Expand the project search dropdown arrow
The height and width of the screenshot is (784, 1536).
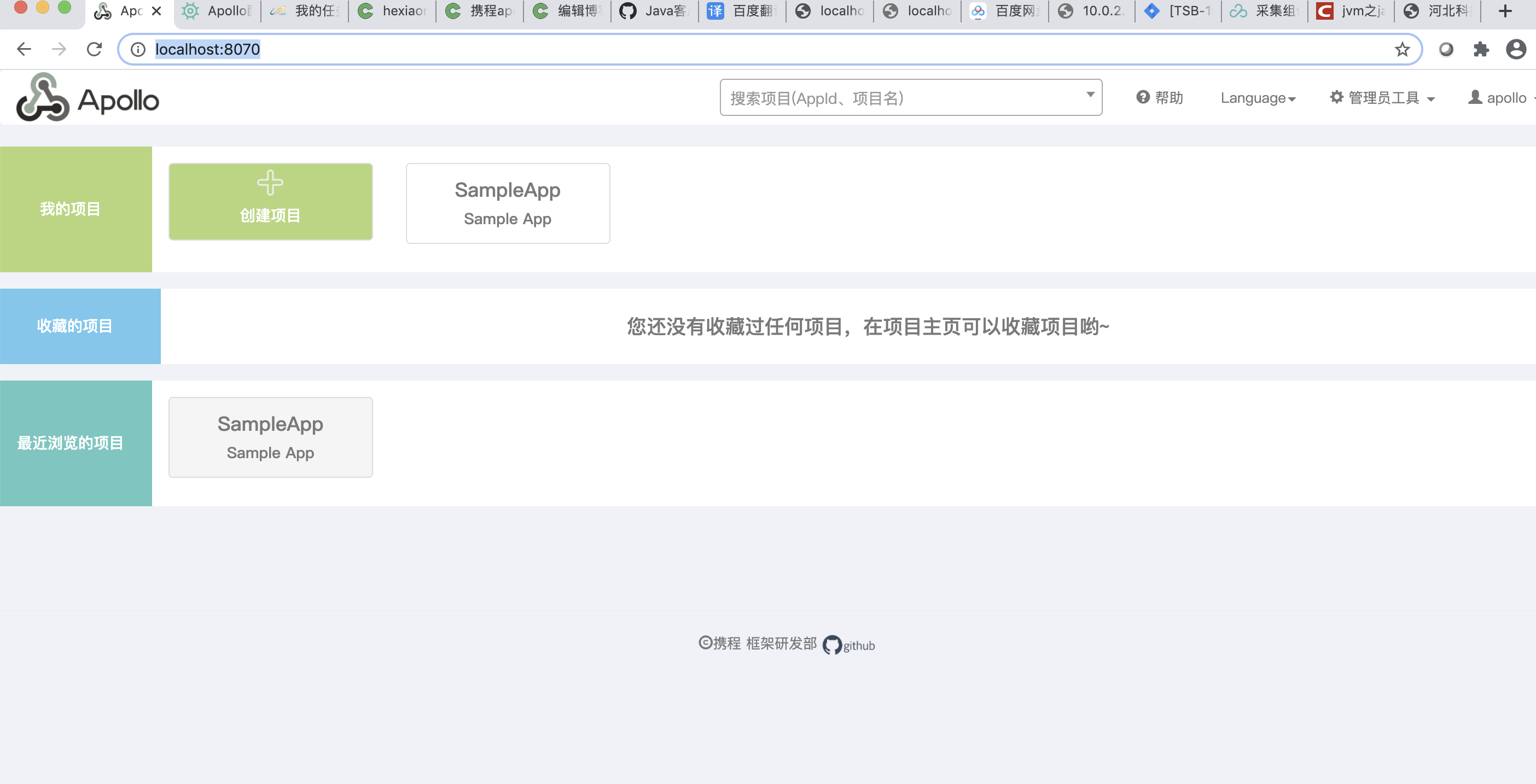tap(1090, 95)
